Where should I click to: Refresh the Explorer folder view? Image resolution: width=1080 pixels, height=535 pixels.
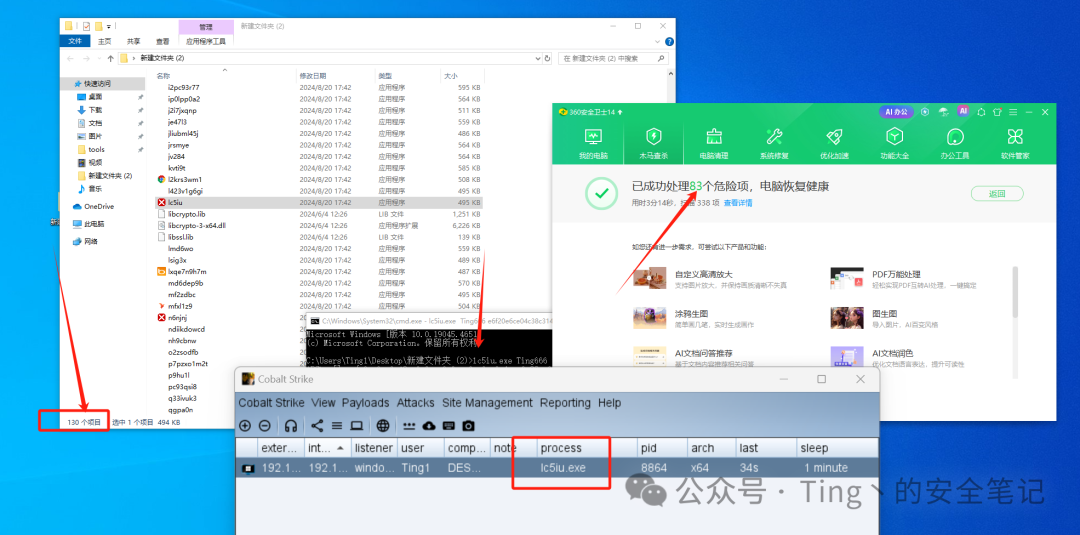[x=547, y=59]
